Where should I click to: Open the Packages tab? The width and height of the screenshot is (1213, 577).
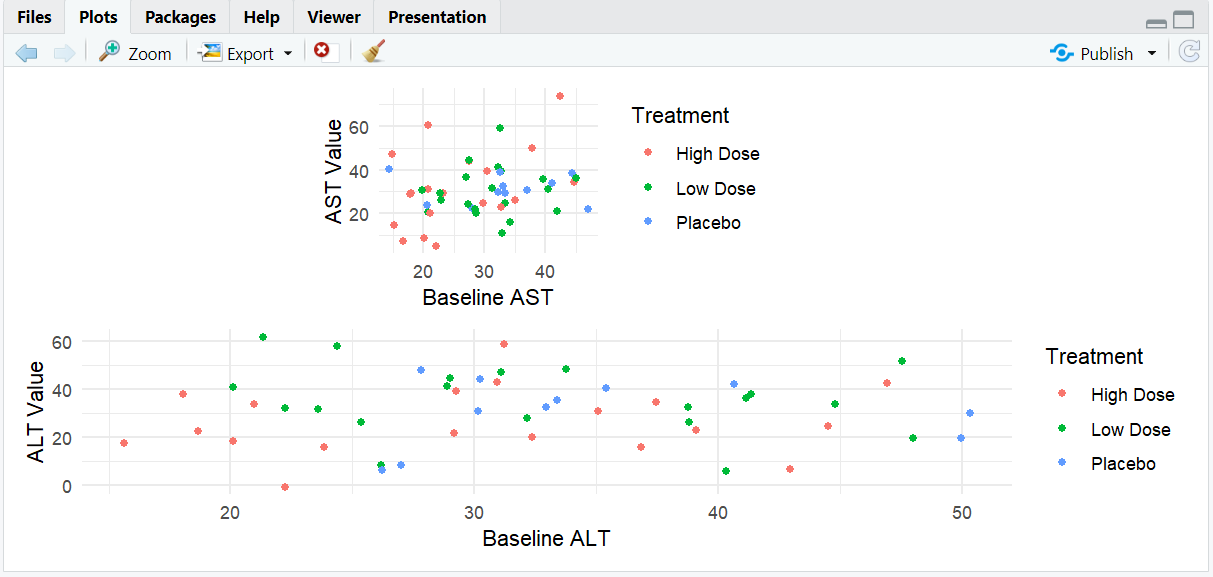180,17
